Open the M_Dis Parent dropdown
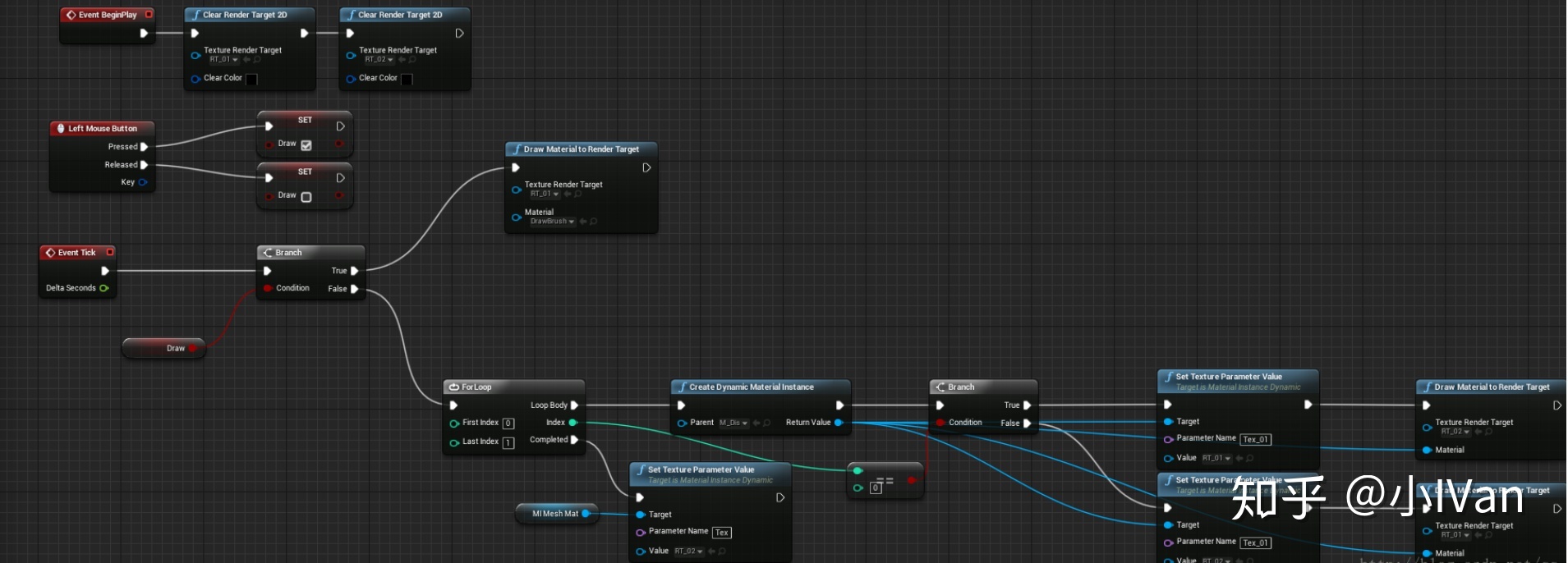This screenshot has width=1568, height=563. [x=733, y=423]
